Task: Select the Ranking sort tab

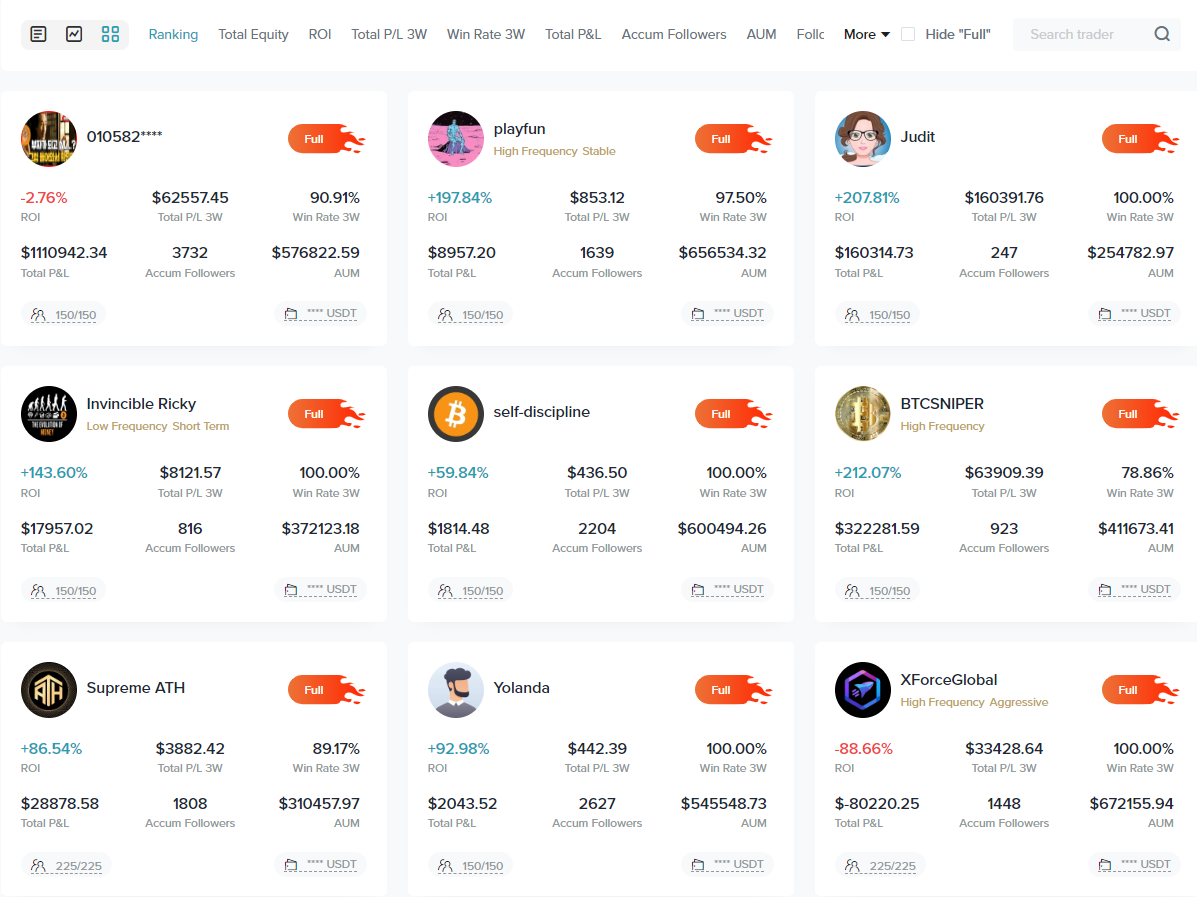Action: (173, 34)
